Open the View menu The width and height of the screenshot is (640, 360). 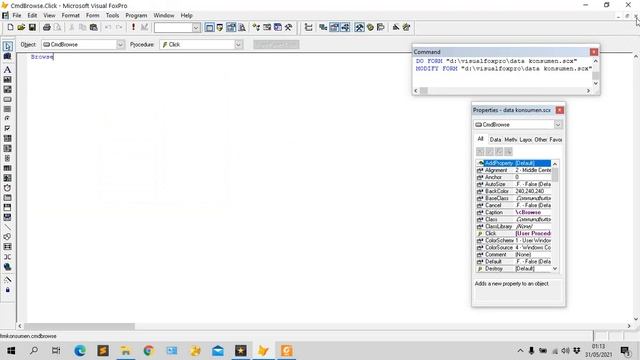[x=49, y=16]
